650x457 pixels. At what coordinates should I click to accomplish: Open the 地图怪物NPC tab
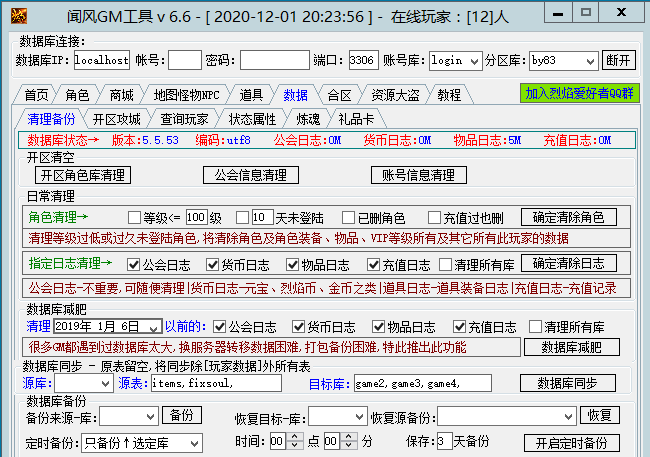(x=186, y=95)
